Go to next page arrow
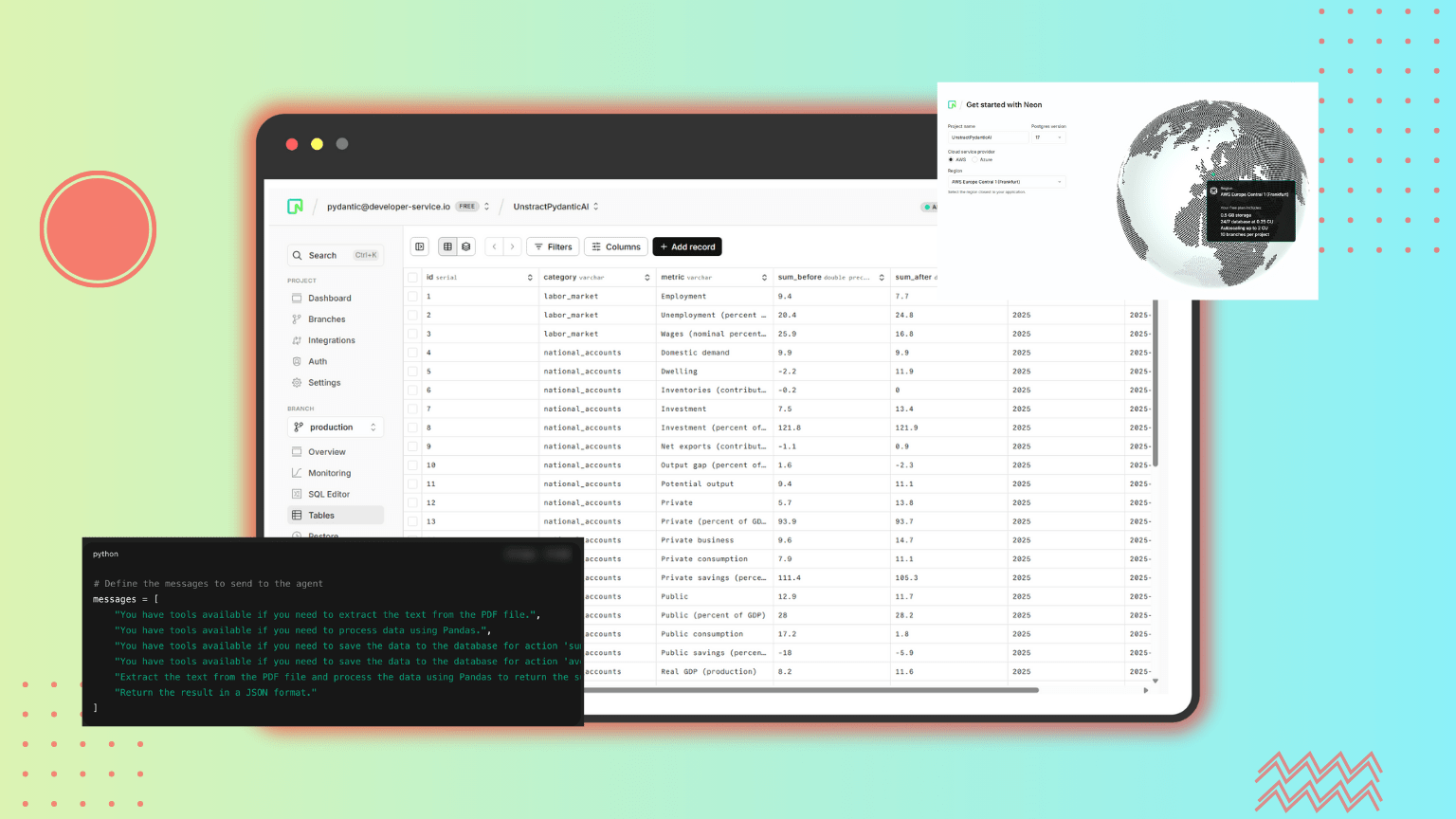 pyautogui.click(x=512, y=246)
